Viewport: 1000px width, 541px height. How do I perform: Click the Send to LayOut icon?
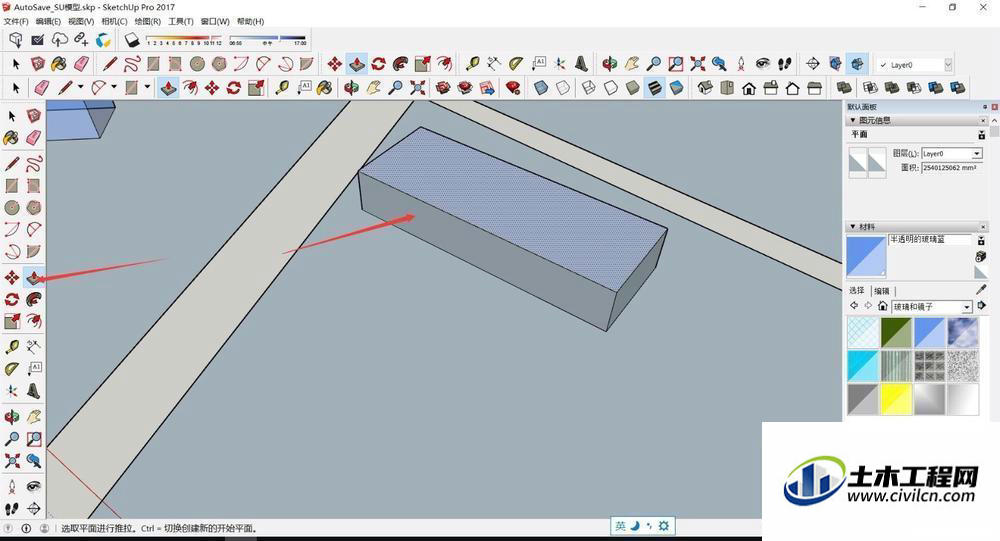[x=487, y=87]
